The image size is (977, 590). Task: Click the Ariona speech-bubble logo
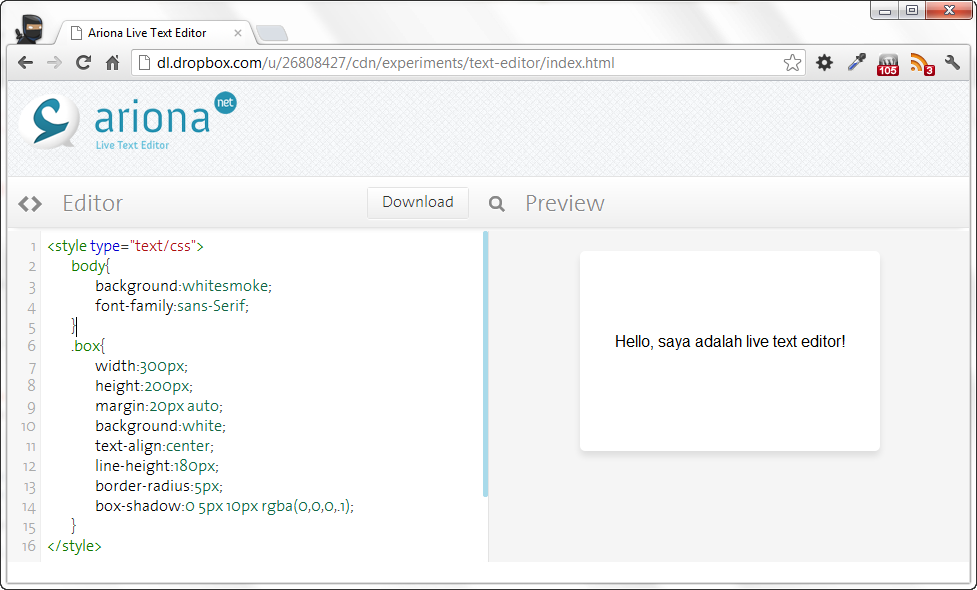(x=49, y=121)
